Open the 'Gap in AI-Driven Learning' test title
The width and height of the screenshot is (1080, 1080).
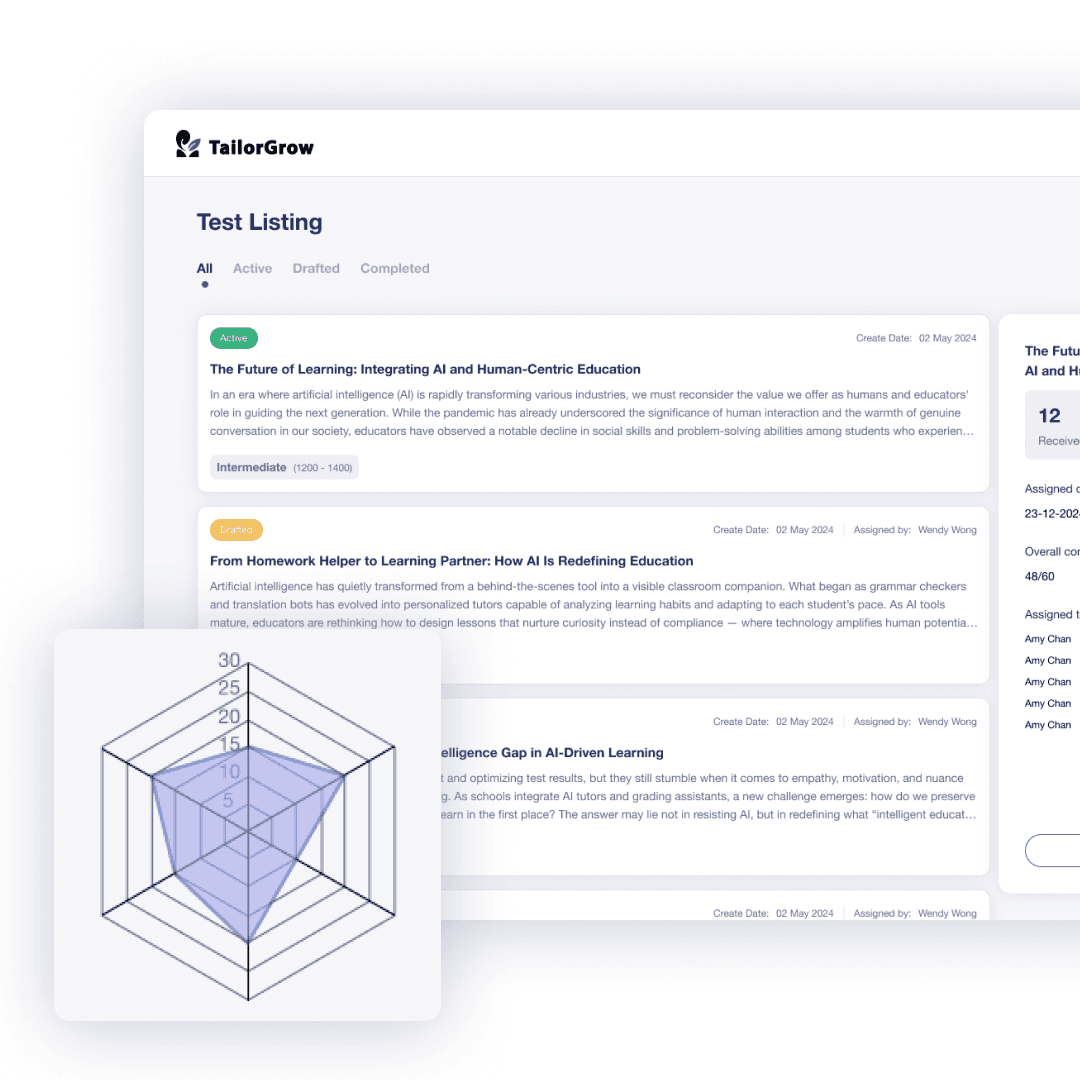tap(552, 753)
